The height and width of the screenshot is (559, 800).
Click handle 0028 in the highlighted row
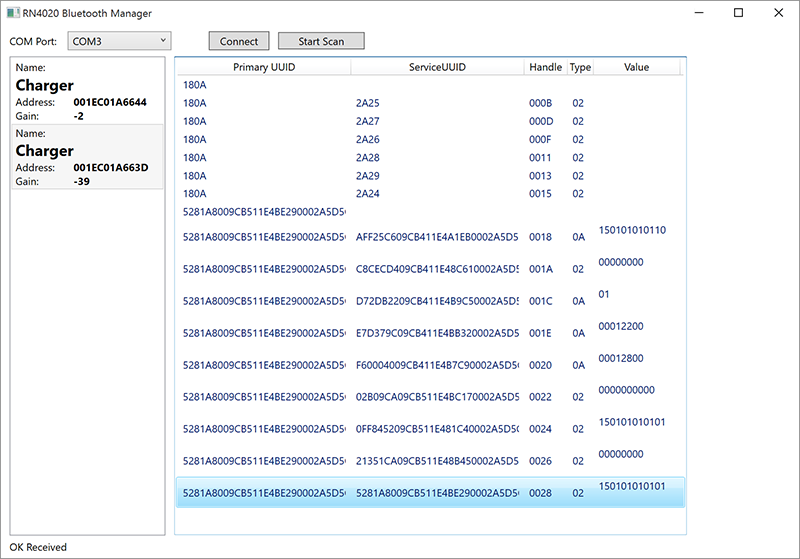pyautogui.click(x=540, y=493)
